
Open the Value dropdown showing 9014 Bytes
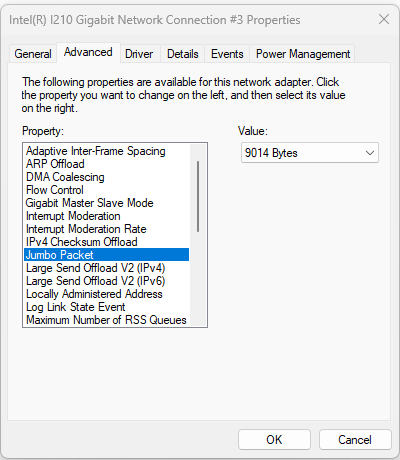tap(310, 153)
